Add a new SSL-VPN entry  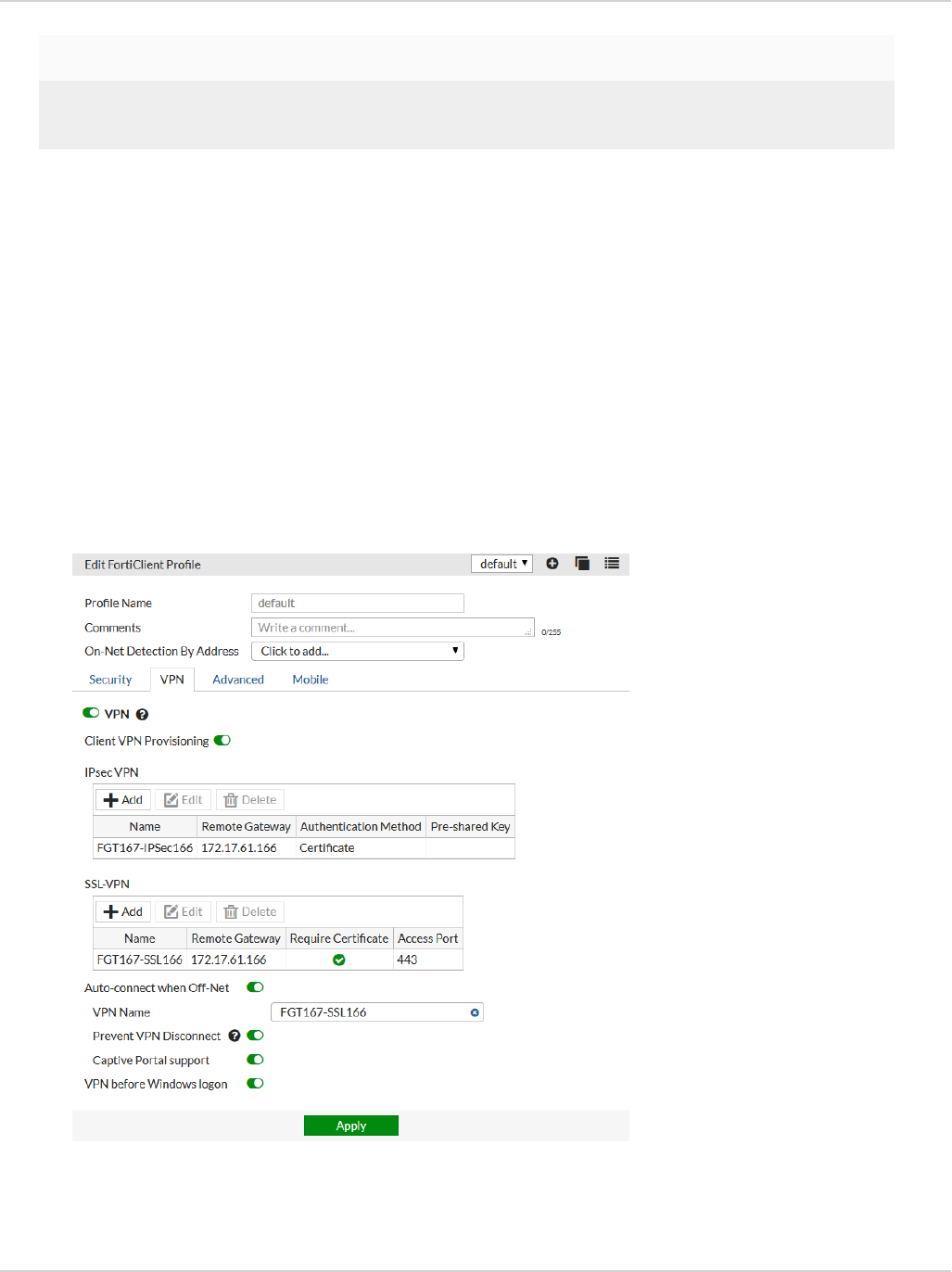123,912
